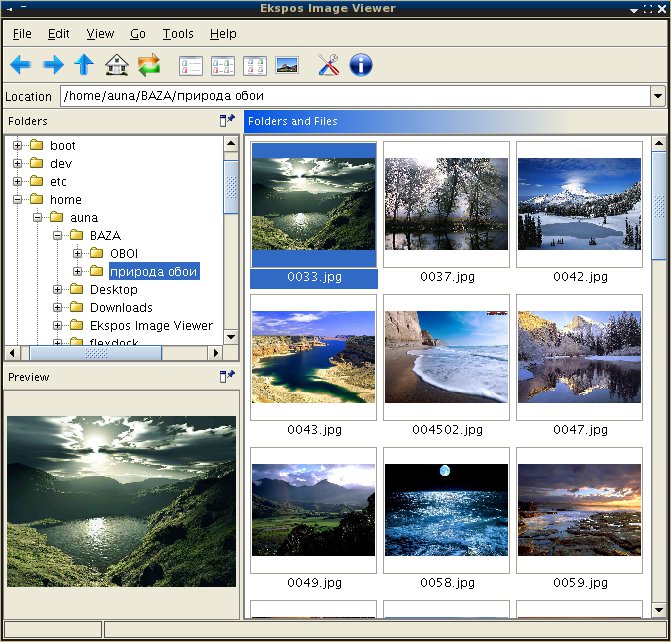The image size is (671, 642).
Task: Click the folder tree vertical scrollbar thumb
Action: point(231,187)
